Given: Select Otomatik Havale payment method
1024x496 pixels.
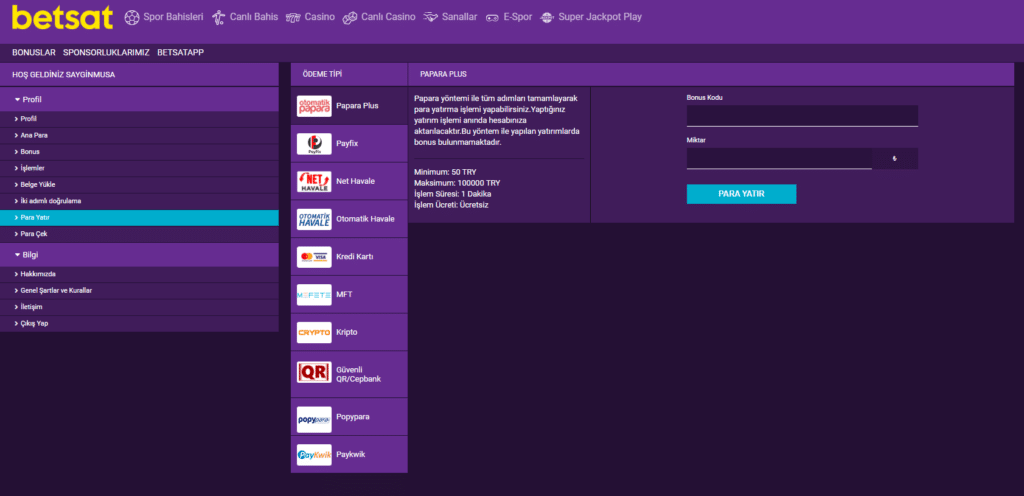Looking at the screenshot, I should point(349,219).
